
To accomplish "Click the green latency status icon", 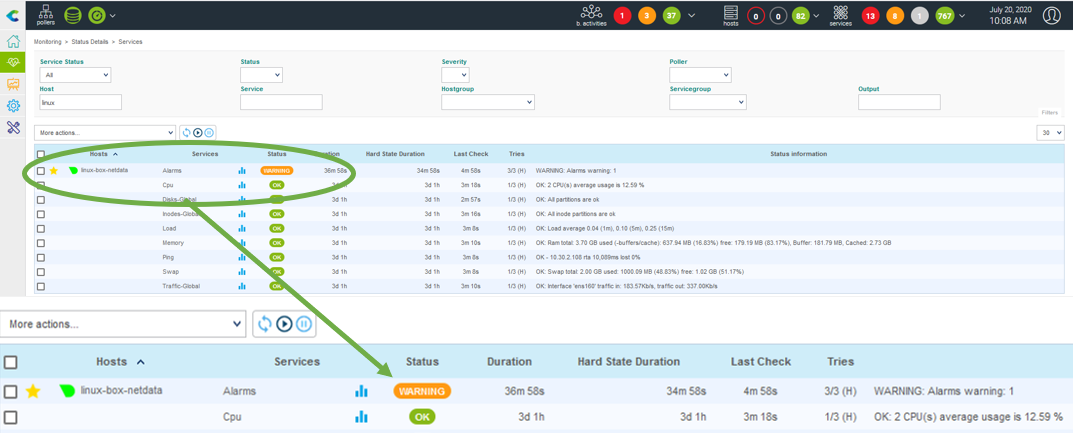I will [97, 15].
